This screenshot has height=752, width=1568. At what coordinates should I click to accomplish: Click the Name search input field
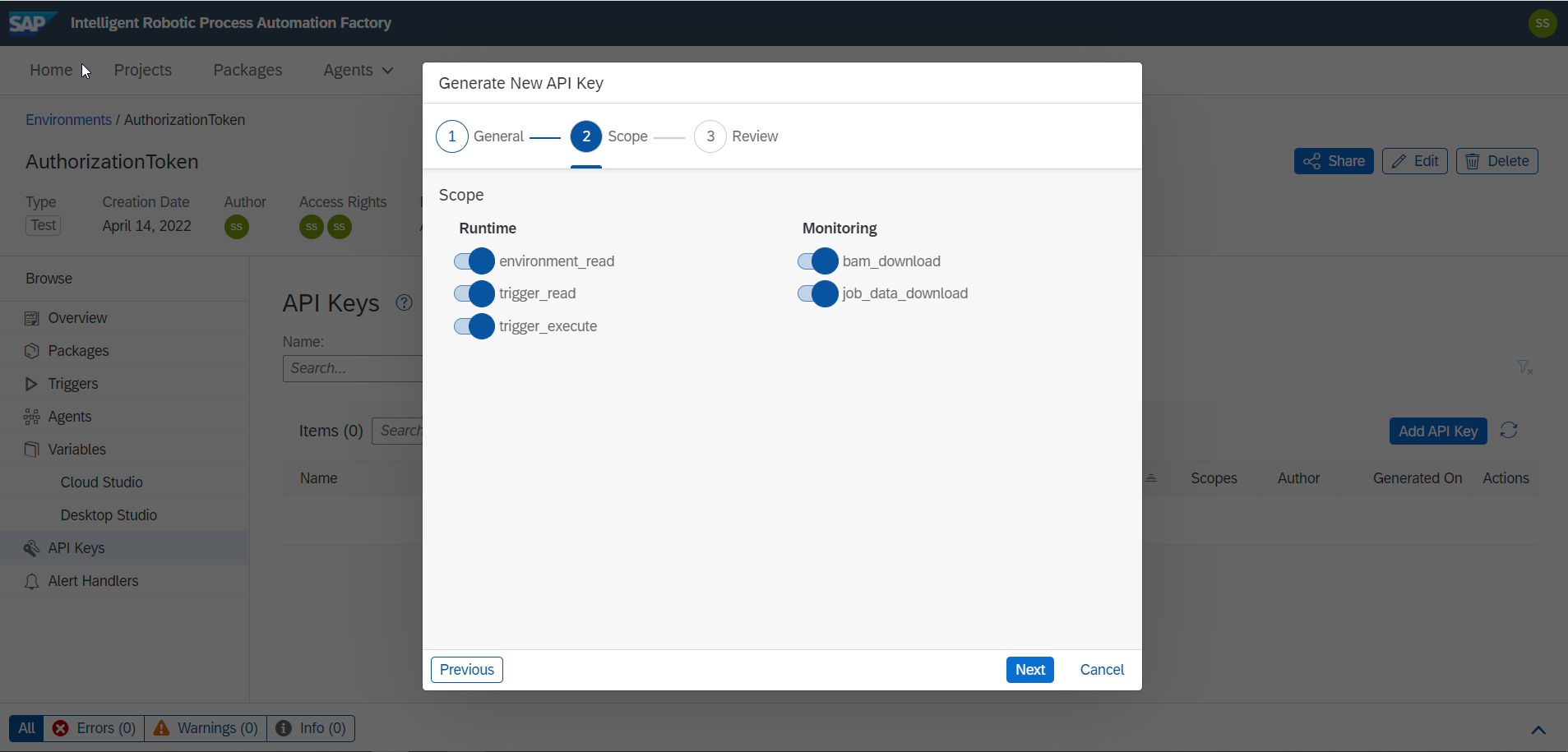[x=353, y=368]
